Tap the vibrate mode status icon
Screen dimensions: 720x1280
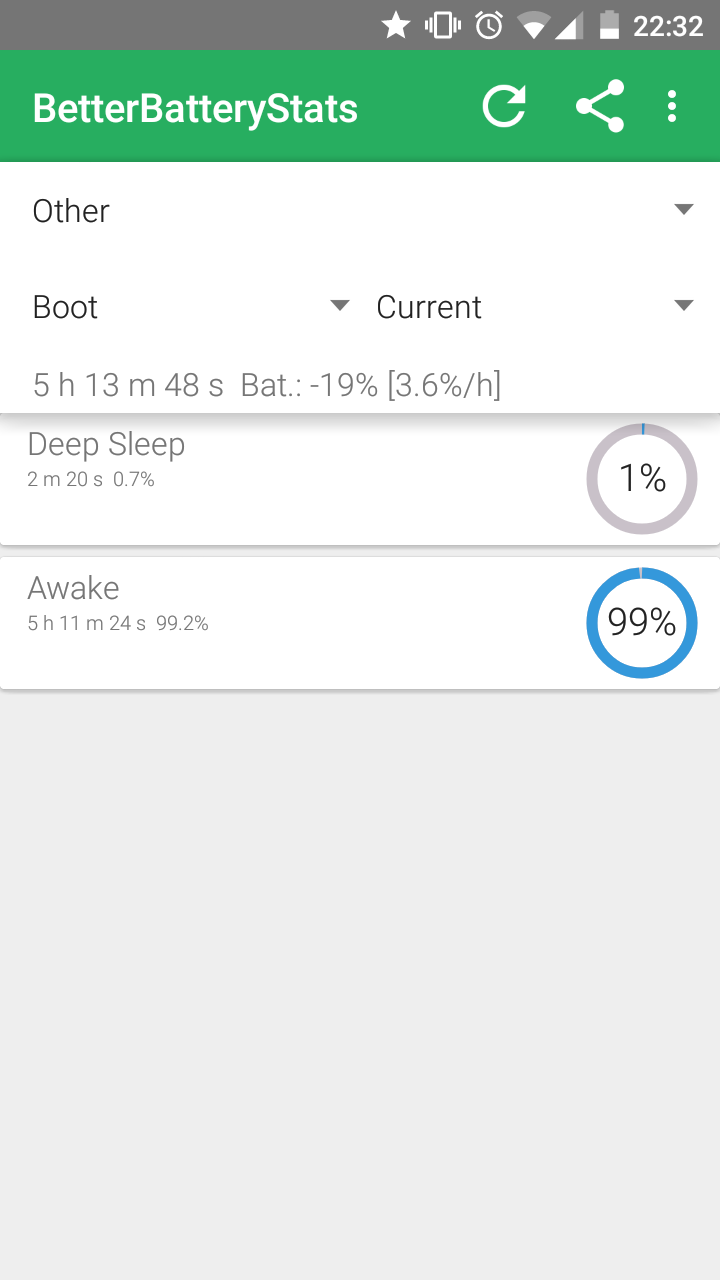coord(443,25)
